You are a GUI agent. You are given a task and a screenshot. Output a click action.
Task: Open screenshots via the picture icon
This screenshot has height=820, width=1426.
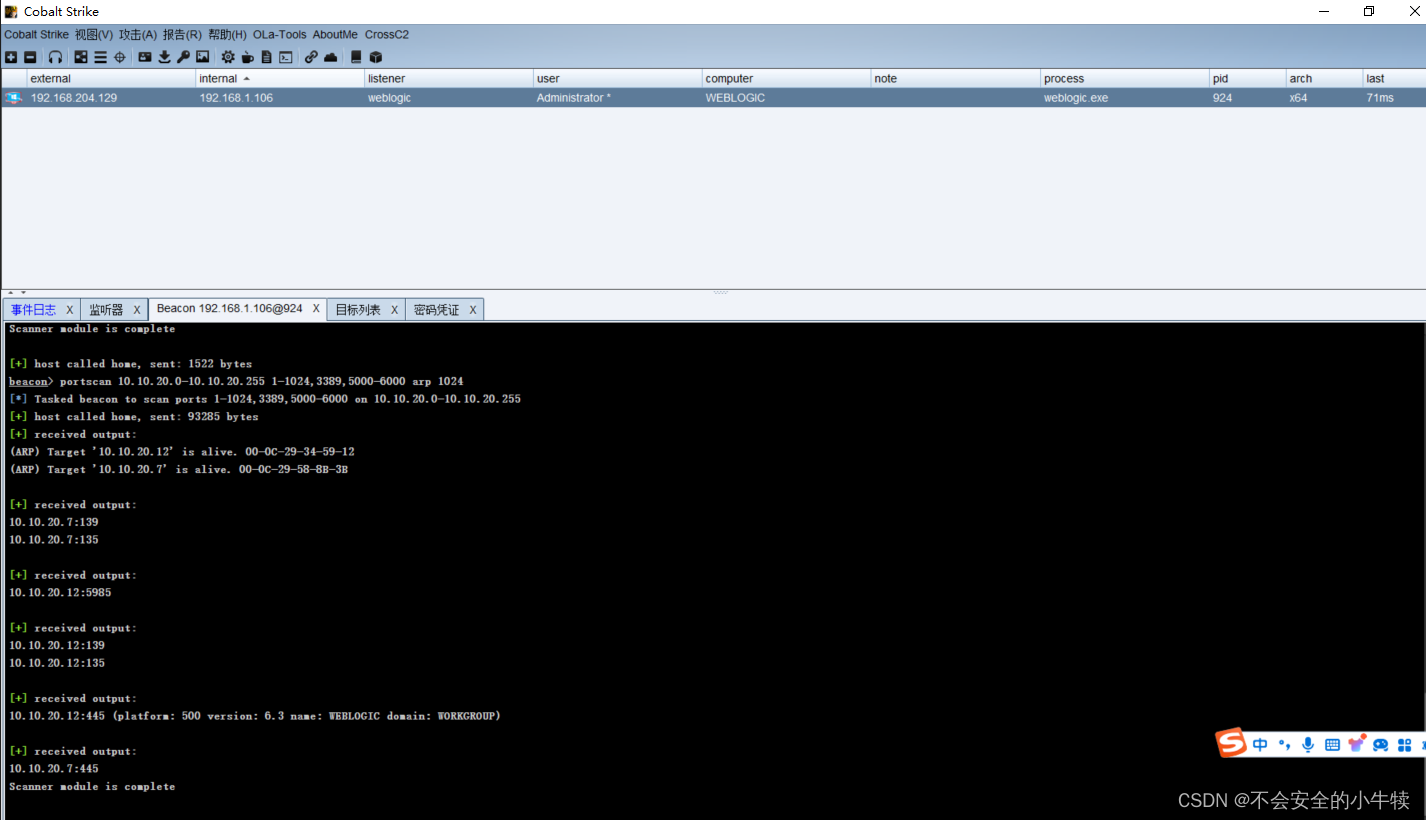coord(202,57)
